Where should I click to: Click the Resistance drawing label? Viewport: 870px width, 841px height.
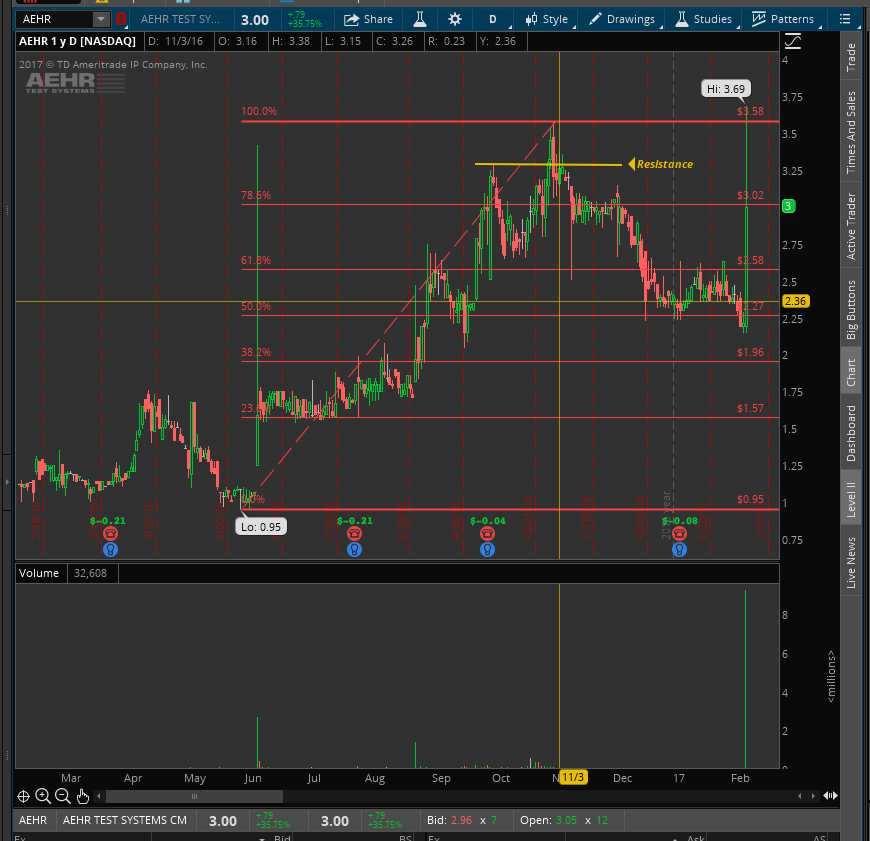click(x=665, y=164)
